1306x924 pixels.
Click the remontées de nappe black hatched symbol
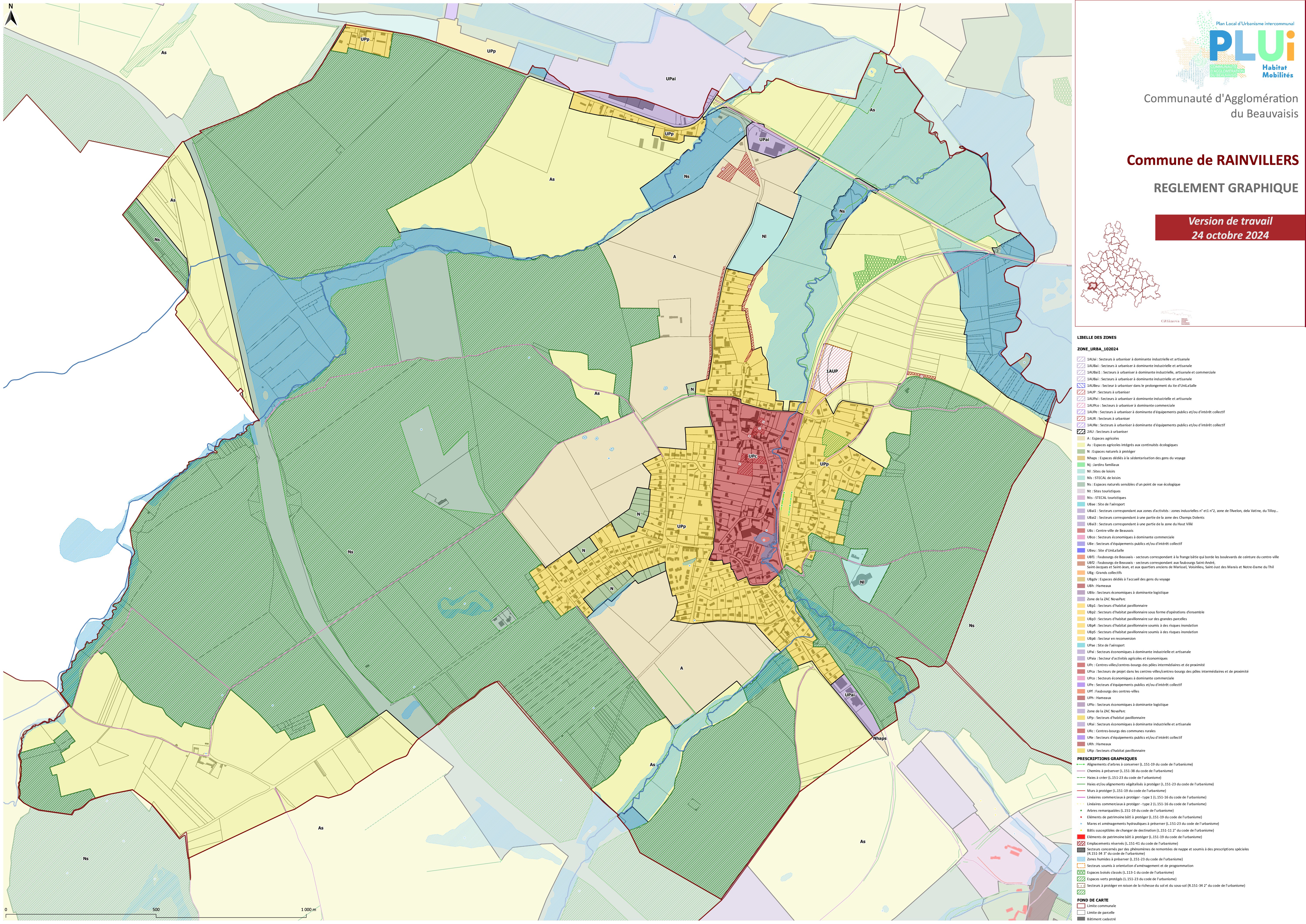point(1081,850)
